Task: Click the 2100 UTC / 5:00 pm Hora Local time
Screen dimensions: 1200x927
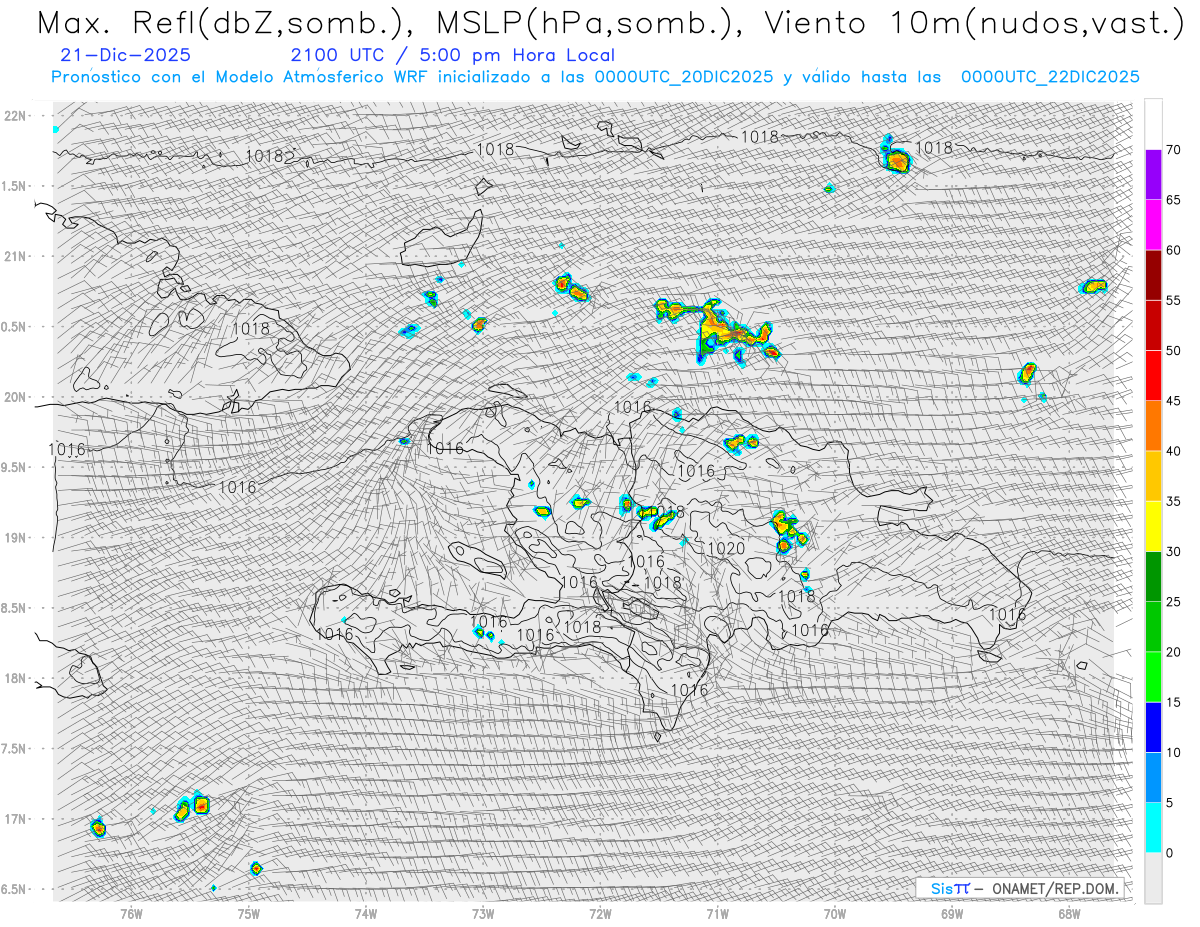Action: point(453,56)
